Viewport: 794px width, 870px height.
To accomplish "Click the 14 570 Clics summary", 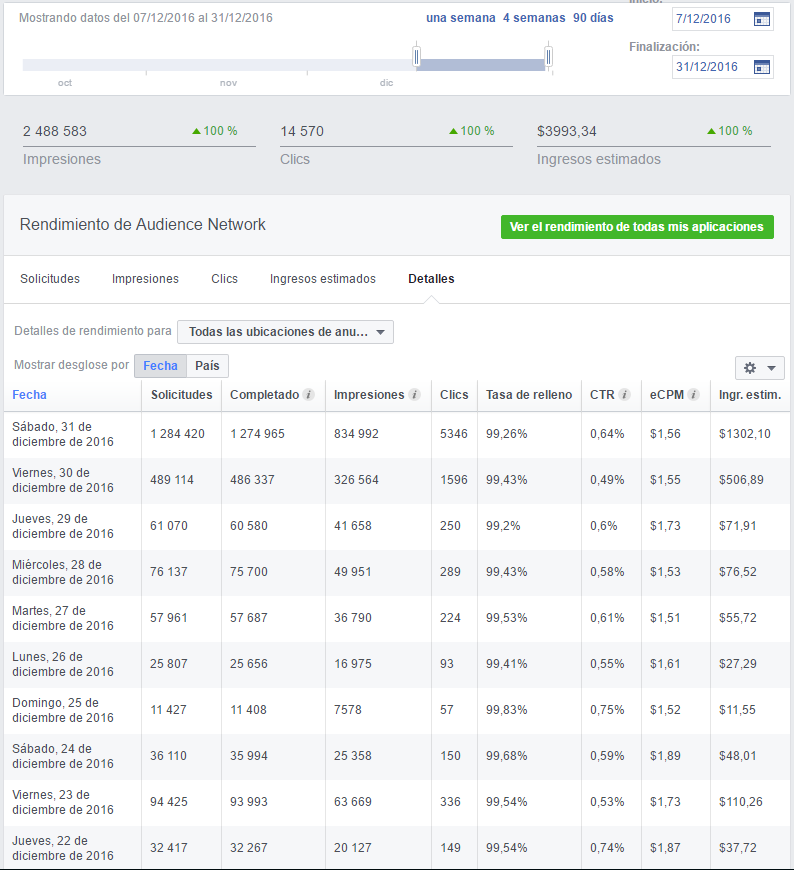I will click(x=302, y=131).
